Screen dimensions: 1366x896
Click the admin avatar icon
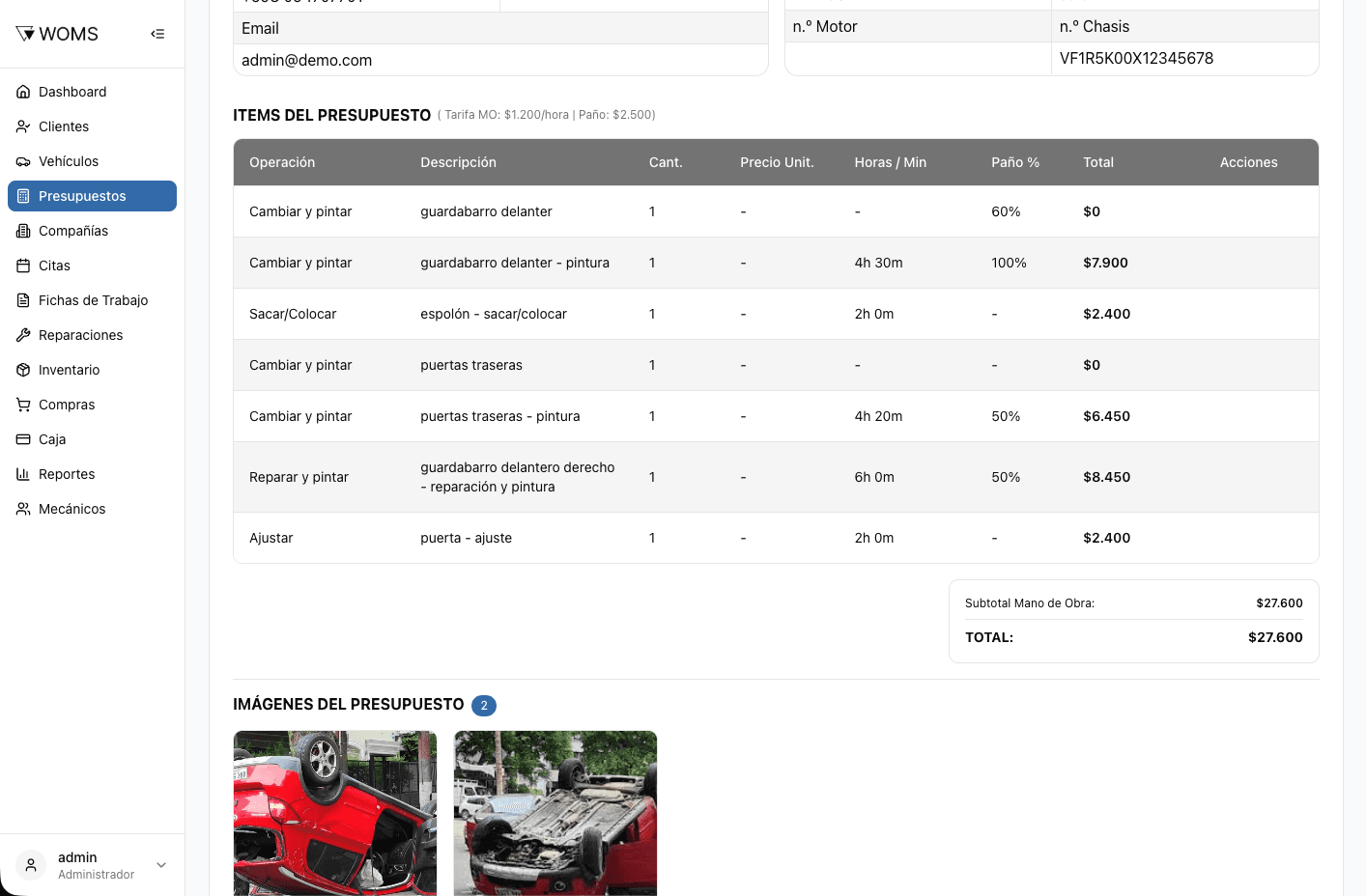[x=31, y=865]
